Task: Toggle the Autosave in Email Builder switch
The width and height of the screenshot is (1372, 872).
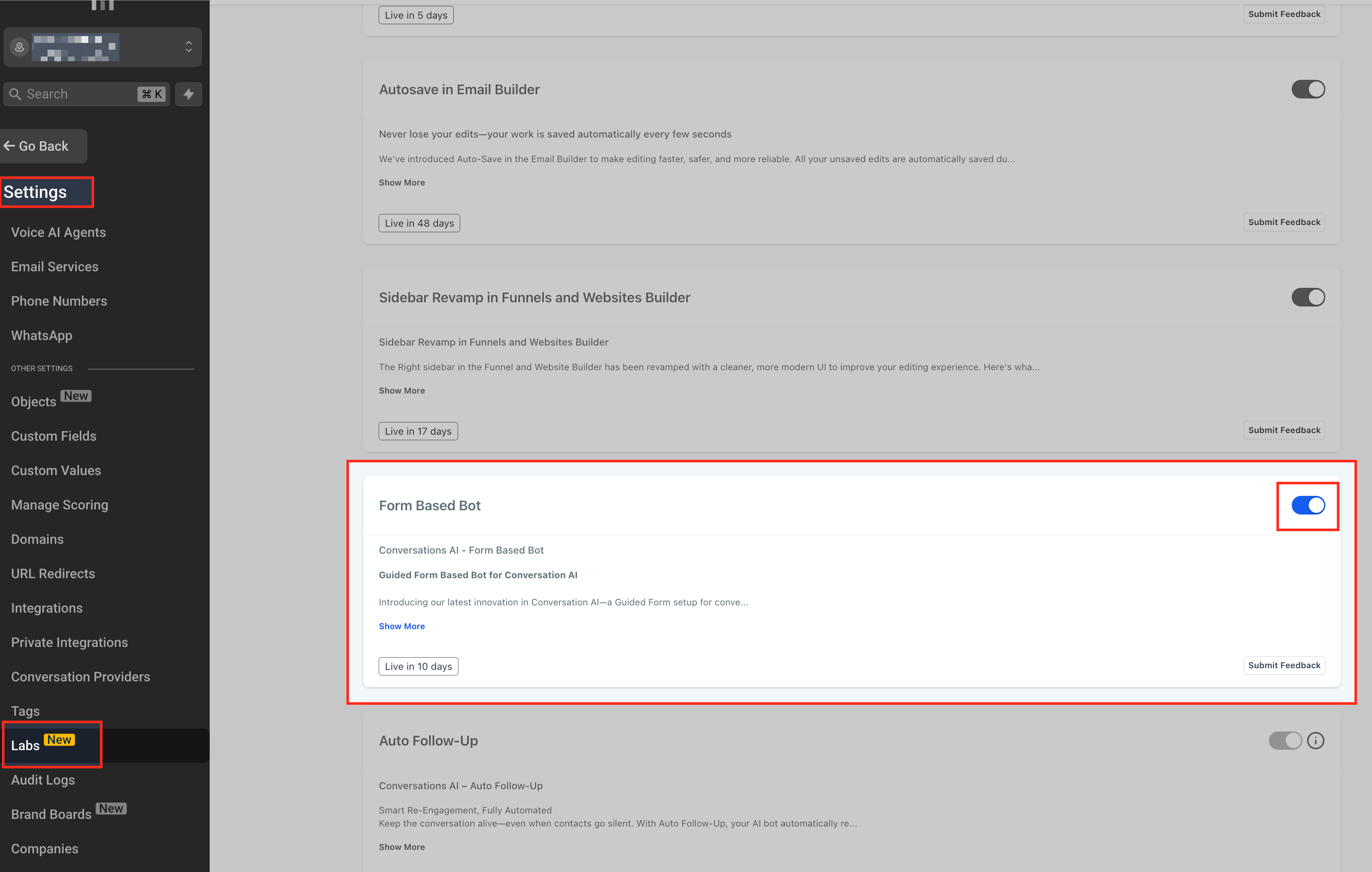Action: coord(1307,90)
